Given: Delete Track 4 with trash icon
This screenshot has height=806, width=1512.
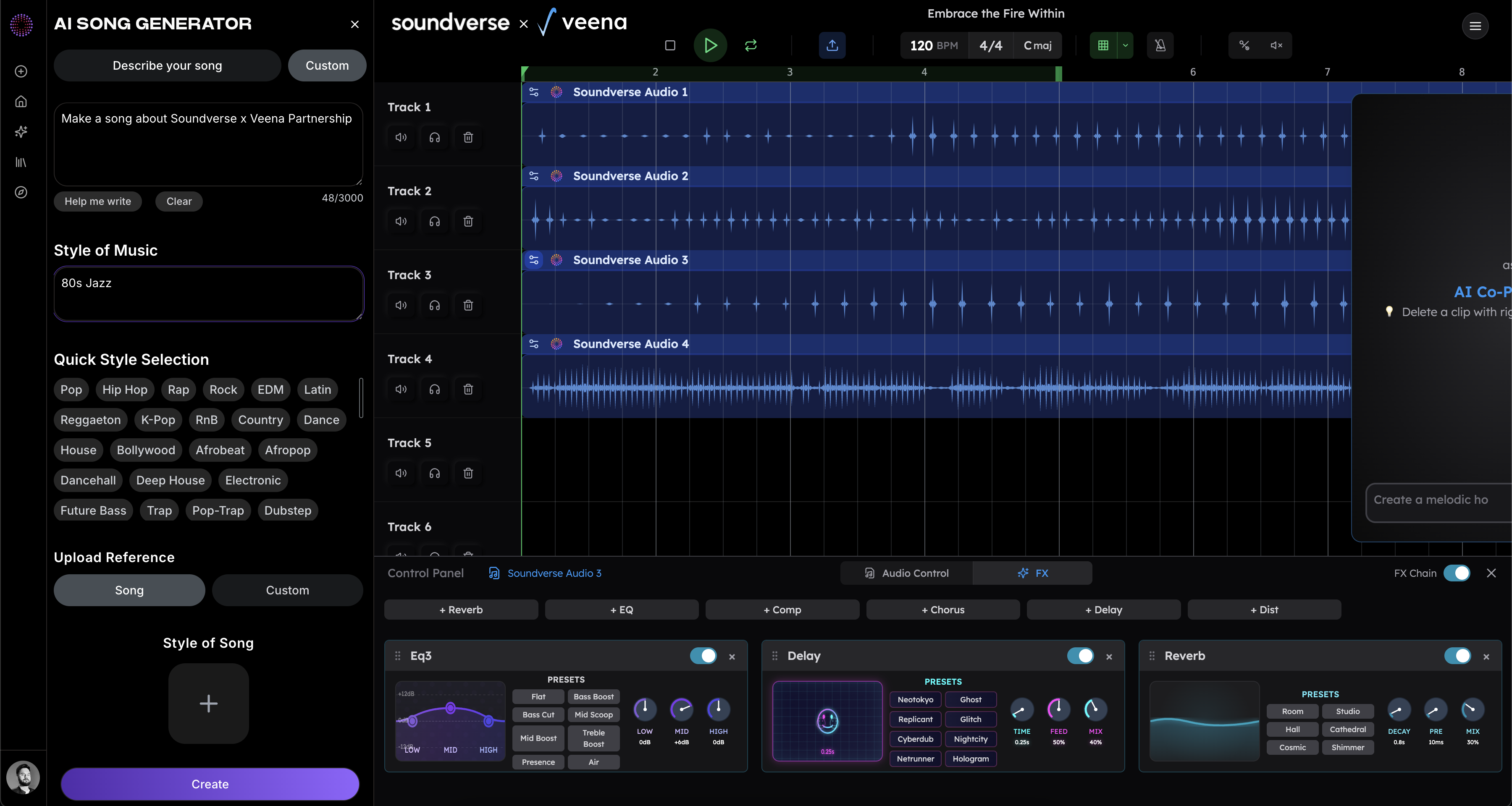Looking at the screenshot, I should coord(468,389).
